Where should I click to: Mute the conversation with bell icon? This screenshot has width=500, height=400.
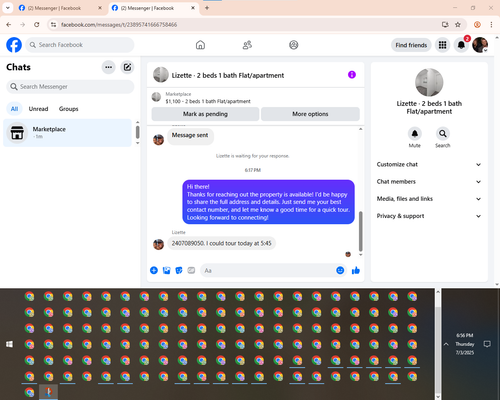point(415,134)
